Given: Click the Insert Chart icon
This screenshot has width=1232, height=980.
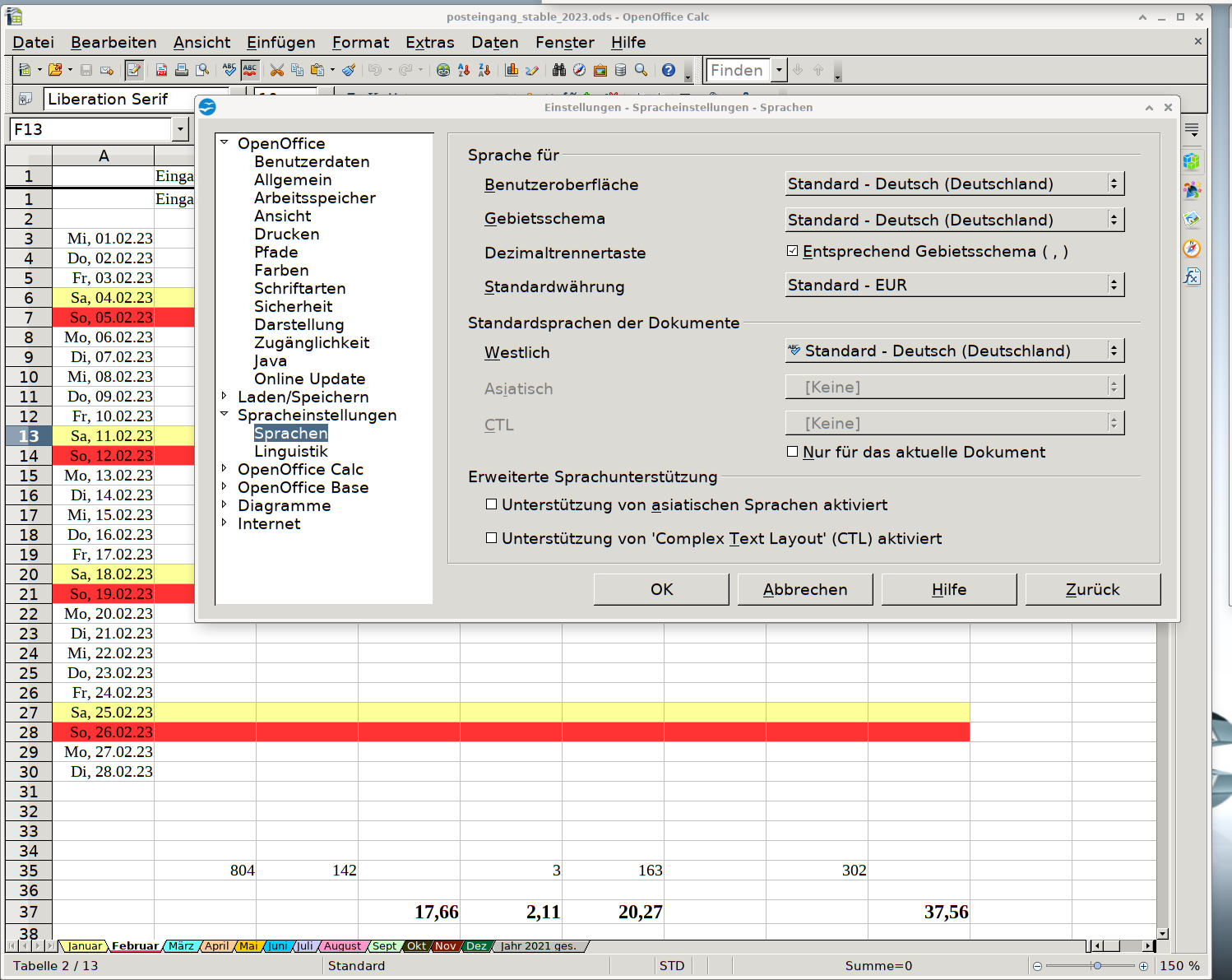Looking at the screenshot, I should (x=512, y=70).
